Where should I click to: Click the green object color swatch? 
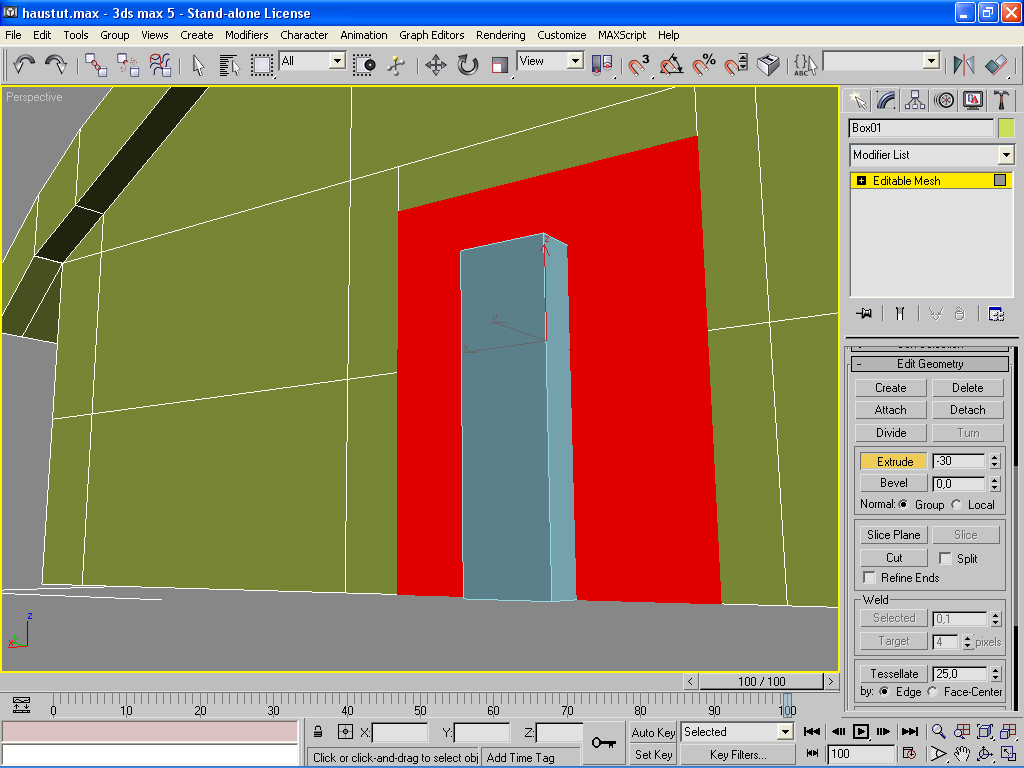tap(1006, 128)
